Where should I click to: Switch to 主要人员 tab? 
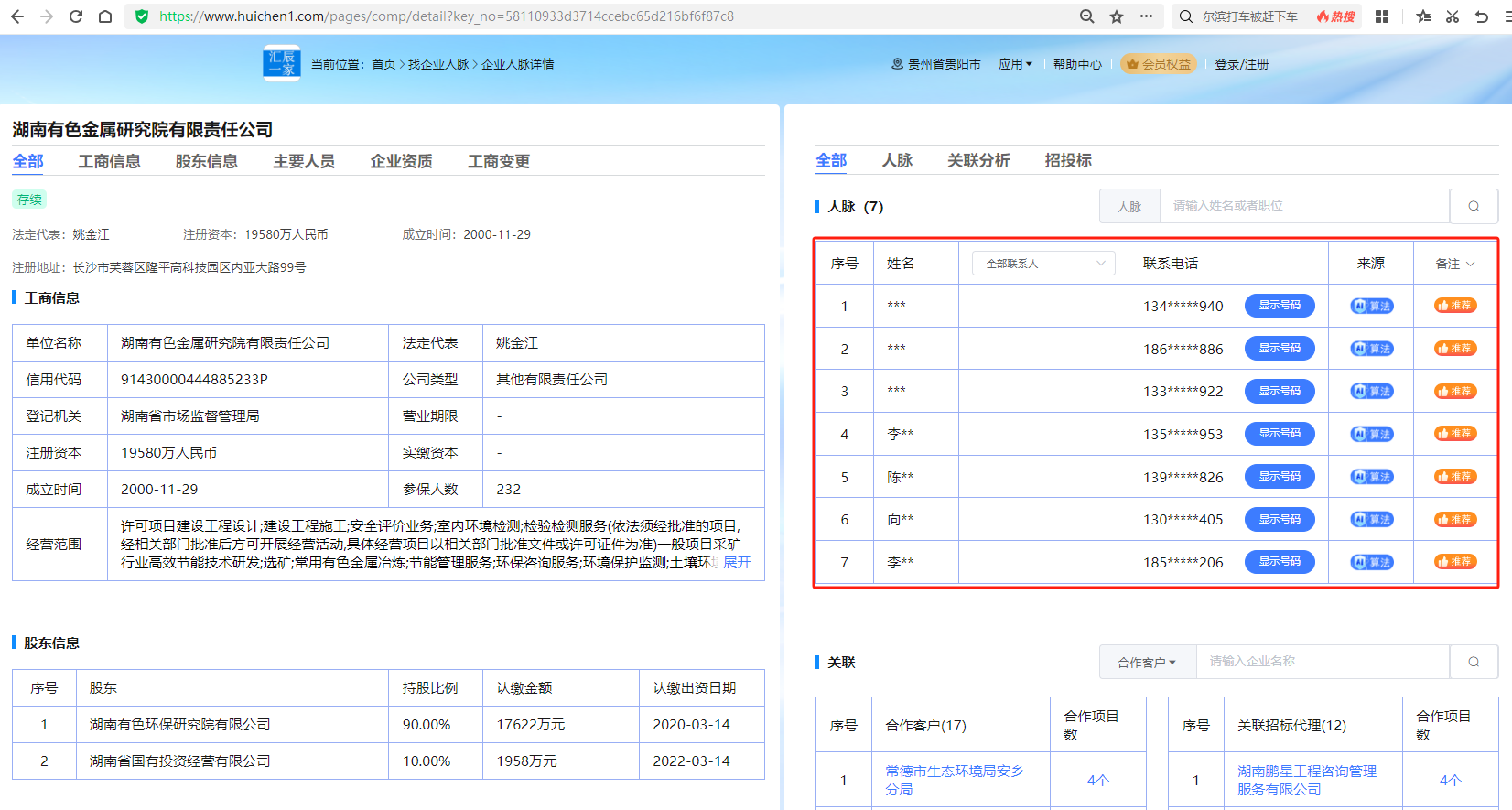304,161
